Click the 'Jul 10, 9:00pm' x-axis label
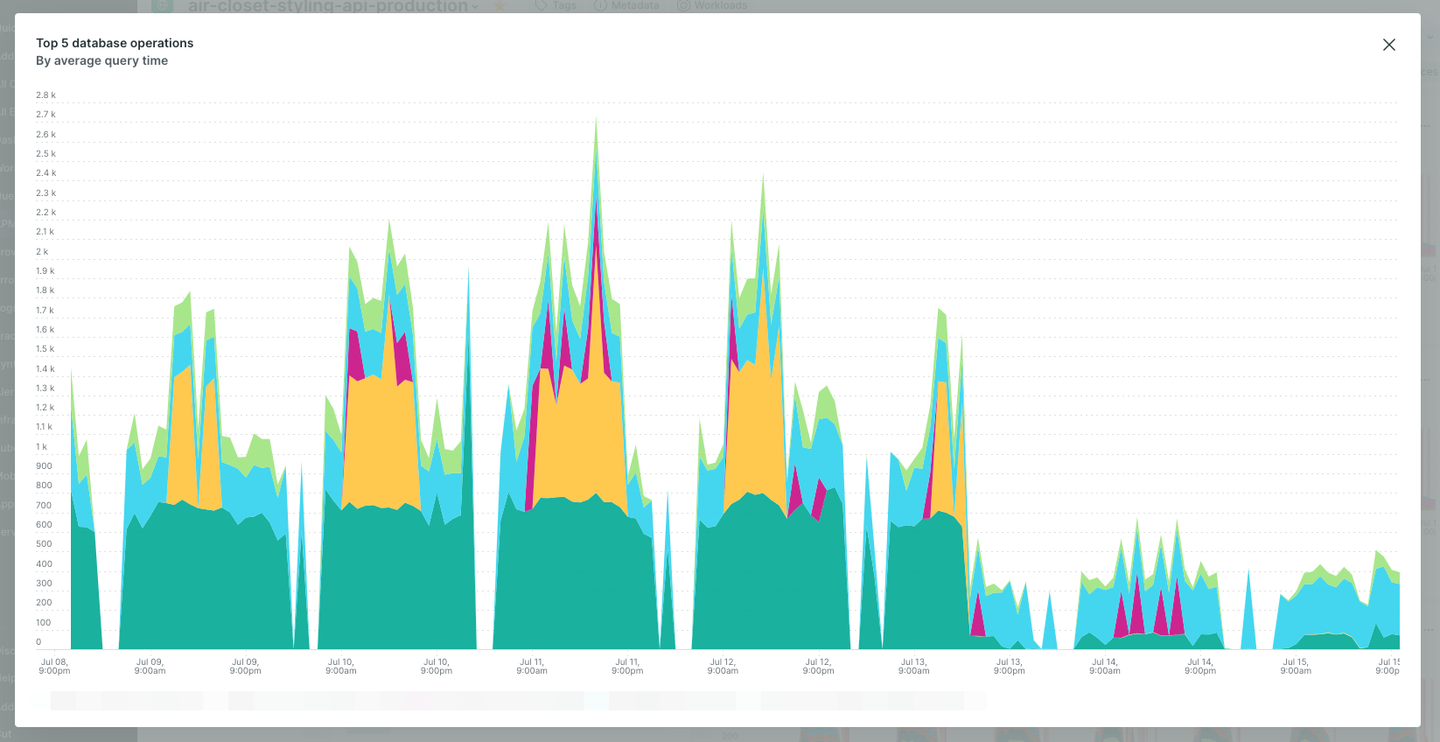 click(x=436, y=666)
